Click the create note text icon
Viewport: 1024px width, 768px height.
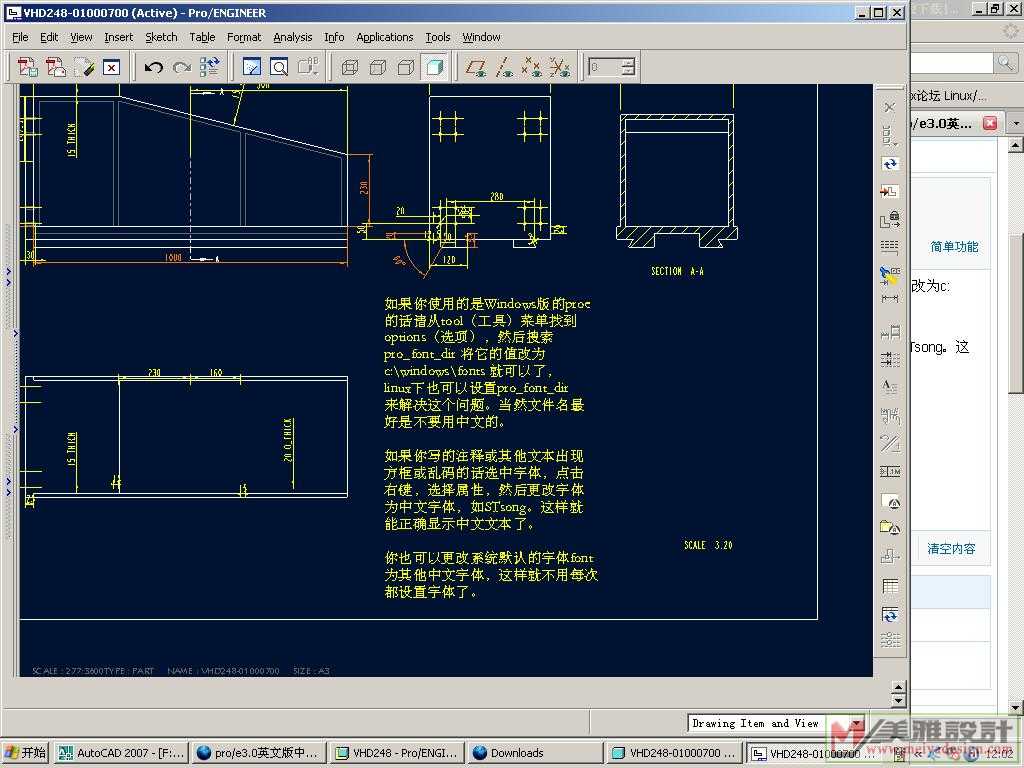coord(889,387)
